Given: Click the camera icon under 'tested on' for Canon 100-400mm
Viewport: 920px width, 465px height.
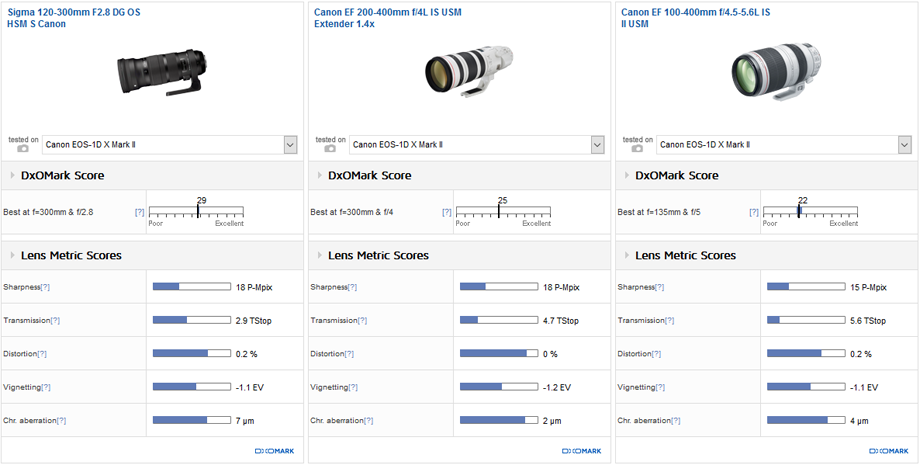Looking at the screenshot, I should click(x=638, y=148).
